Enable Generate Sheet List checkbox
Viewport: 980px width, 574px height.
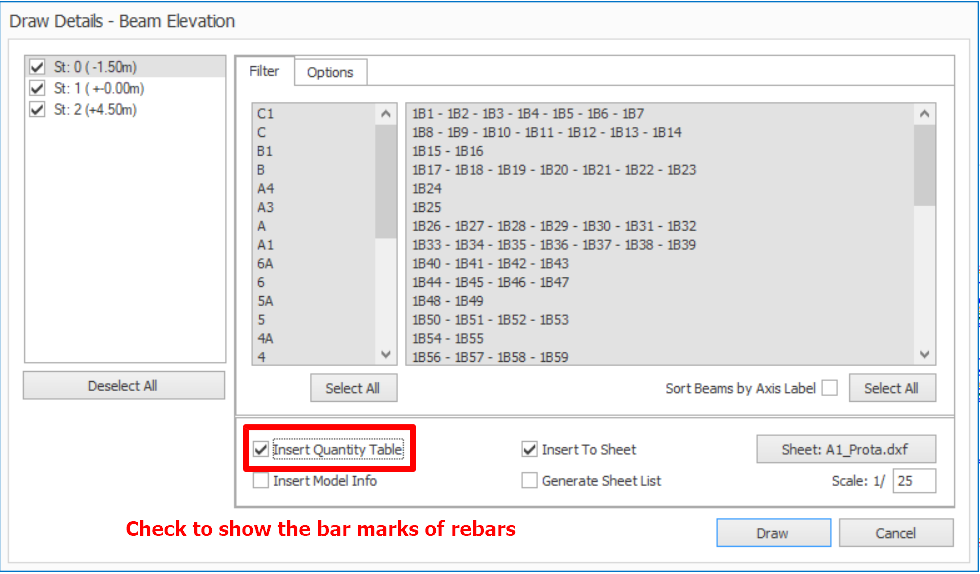tap(530, 481)
